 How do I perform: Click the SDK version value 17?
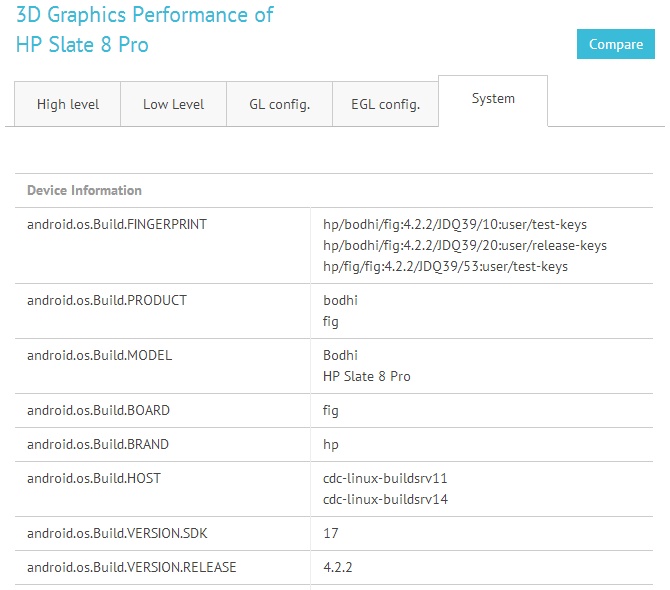331,533
